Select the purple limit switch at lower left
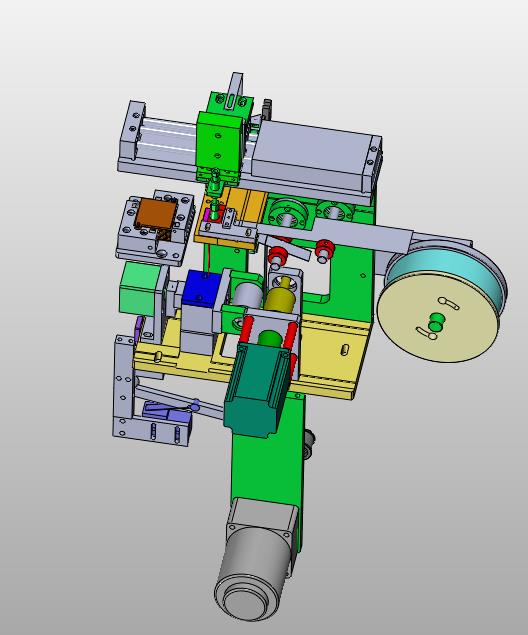Viewport: 528px width, 635px height. point(167,412)
